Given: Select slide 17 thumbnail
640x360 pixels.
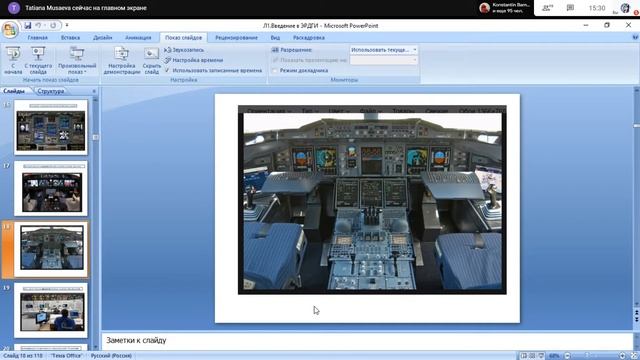Looking at the screenshot, I should point(51,188).
